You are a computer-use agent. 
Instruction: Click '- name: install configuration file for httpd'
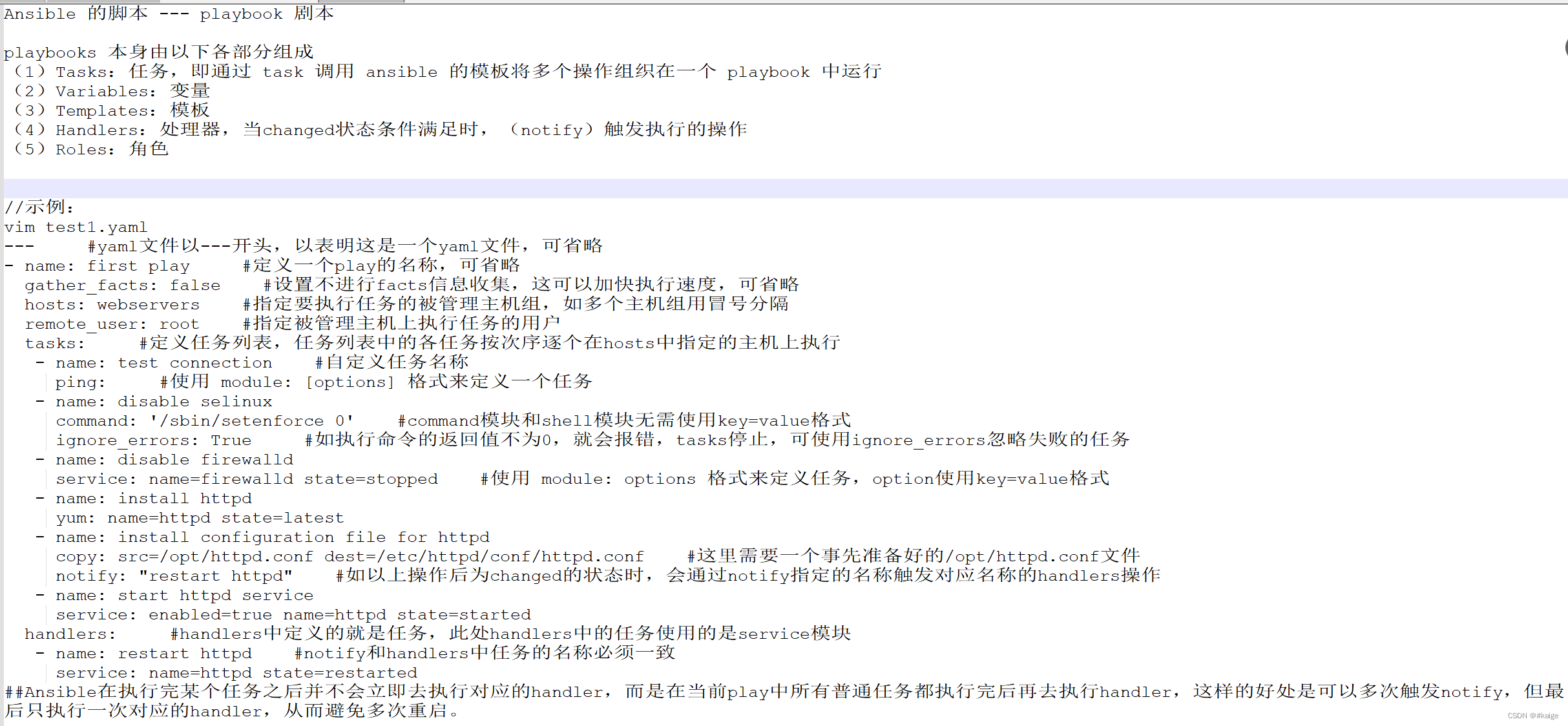[x=262, y=537]
